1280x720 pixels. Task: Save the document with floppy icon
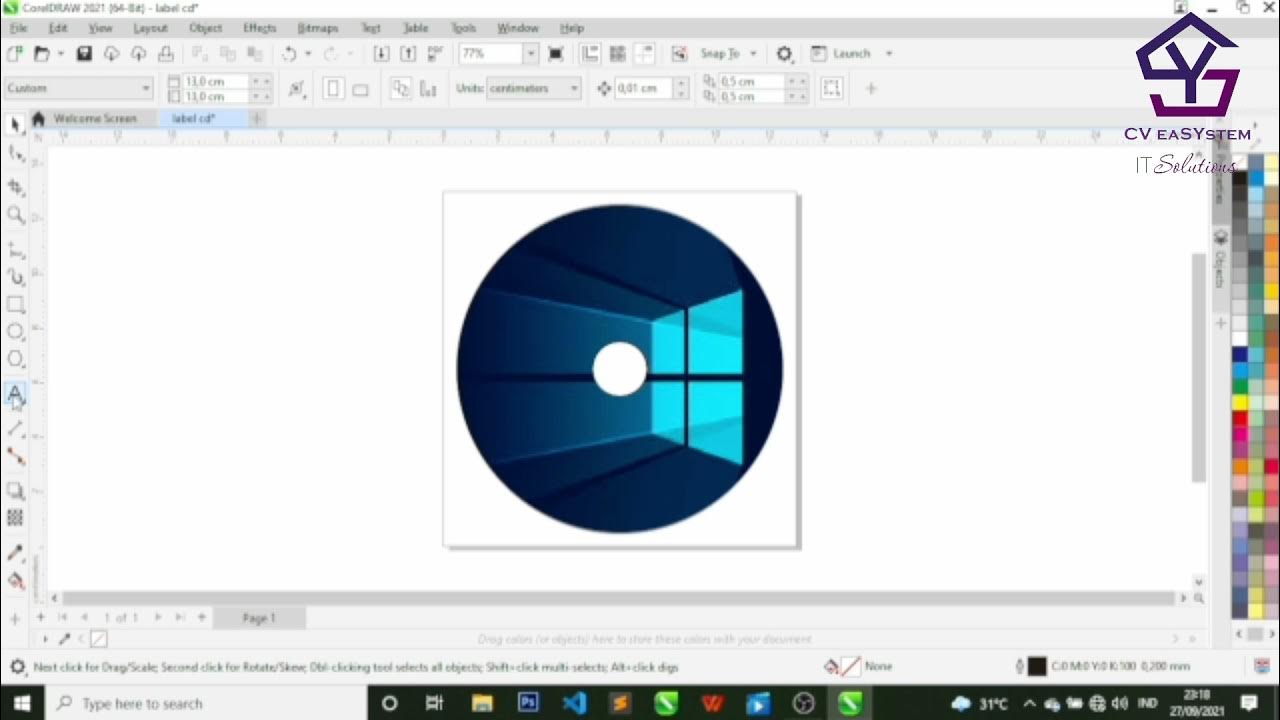(x=84, y=53)
